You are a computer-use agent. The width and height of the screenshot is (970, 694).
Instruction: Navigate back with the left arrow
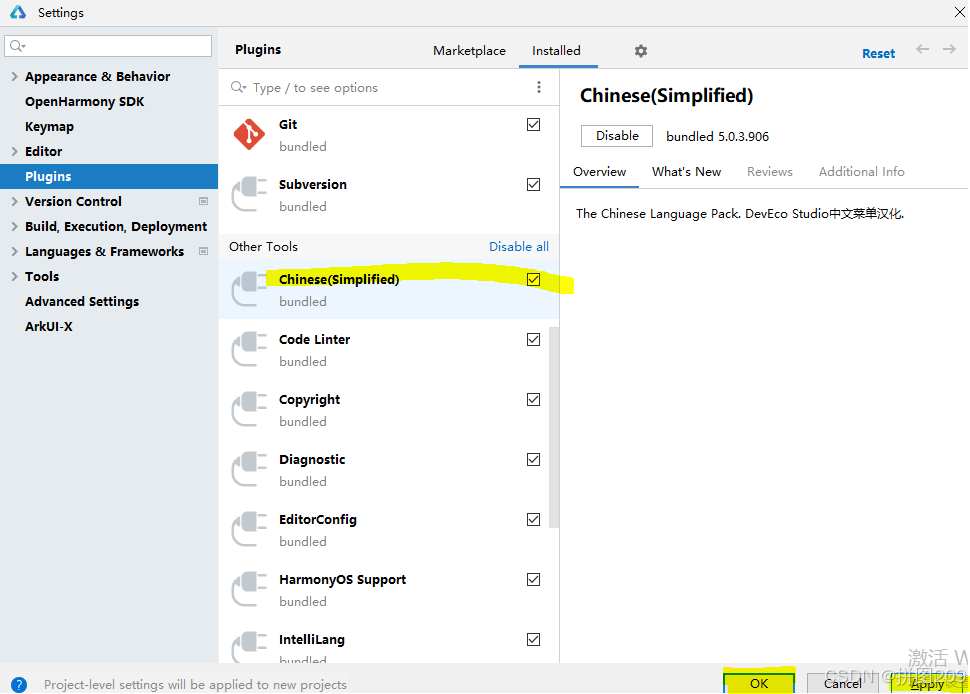coord(922,49)
